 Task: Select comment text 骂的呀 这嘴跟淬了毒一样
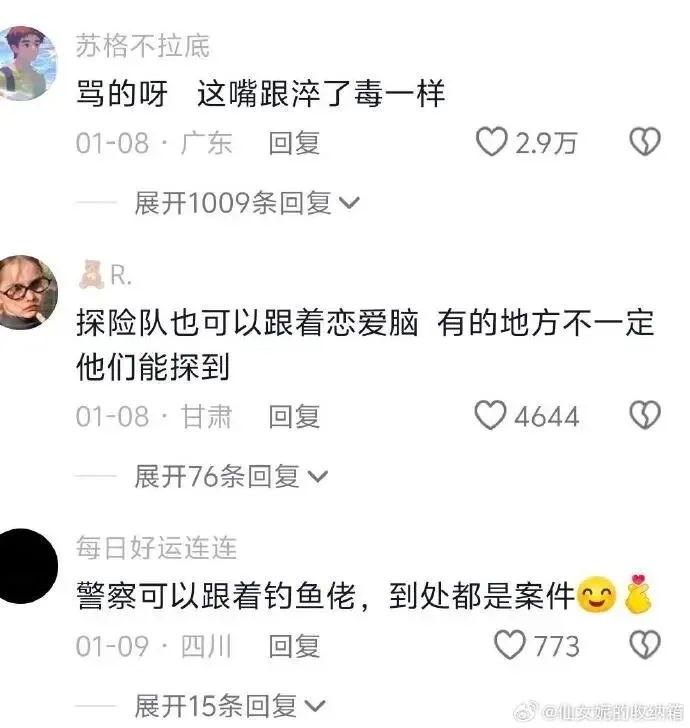(260, 94)
